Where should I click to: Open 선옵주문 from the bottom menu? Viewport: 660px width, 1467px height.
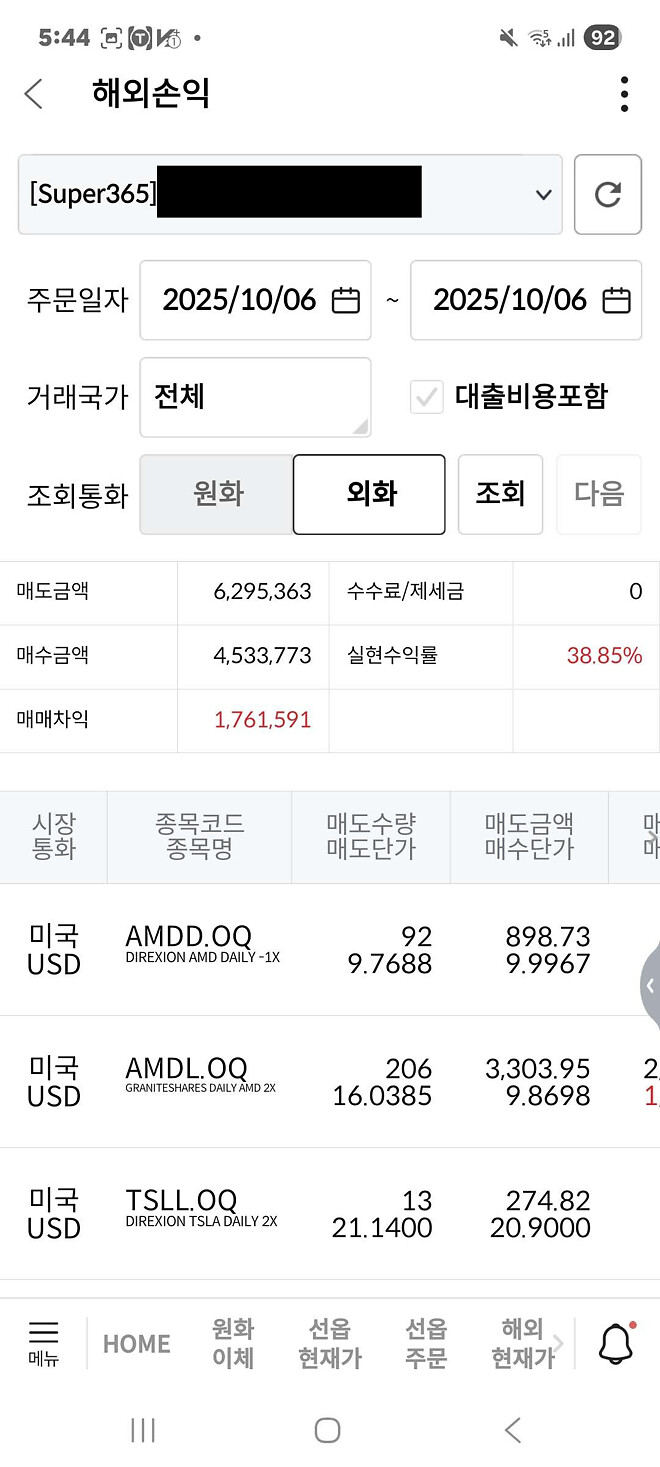(425, 1343)
